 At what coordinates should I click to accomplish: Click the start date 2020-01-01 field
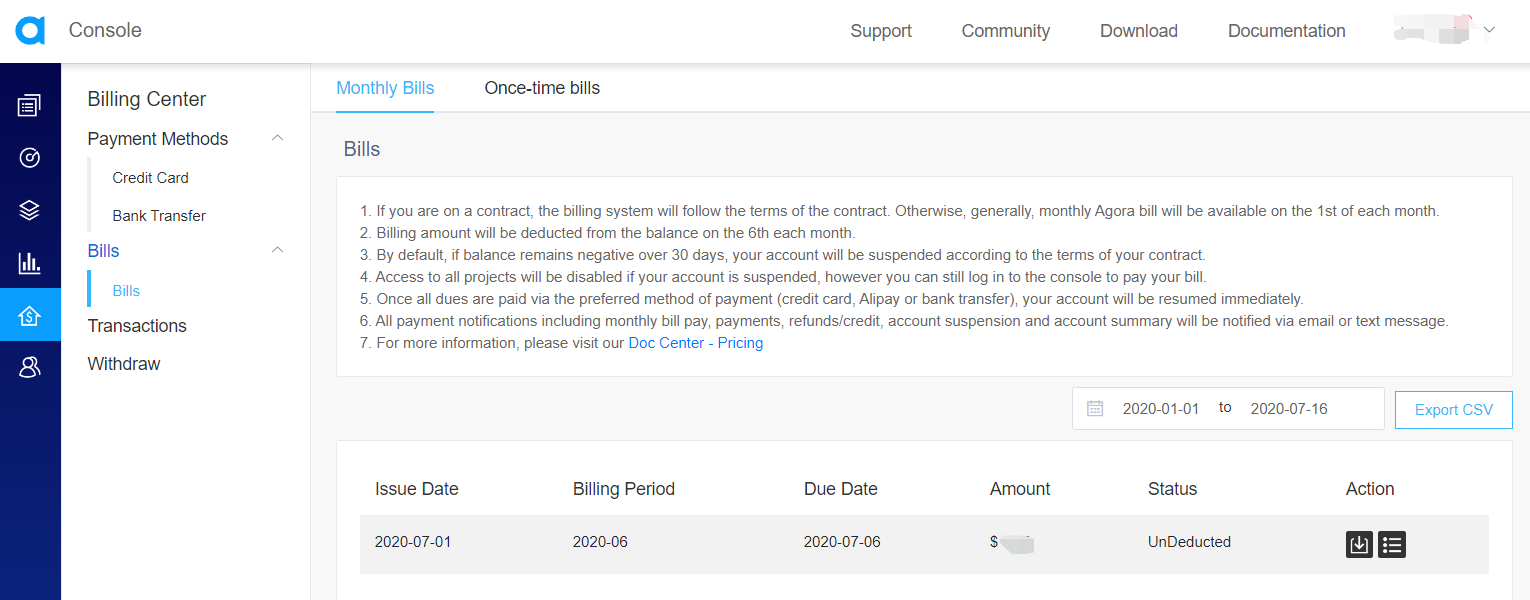pos(1160,408)
